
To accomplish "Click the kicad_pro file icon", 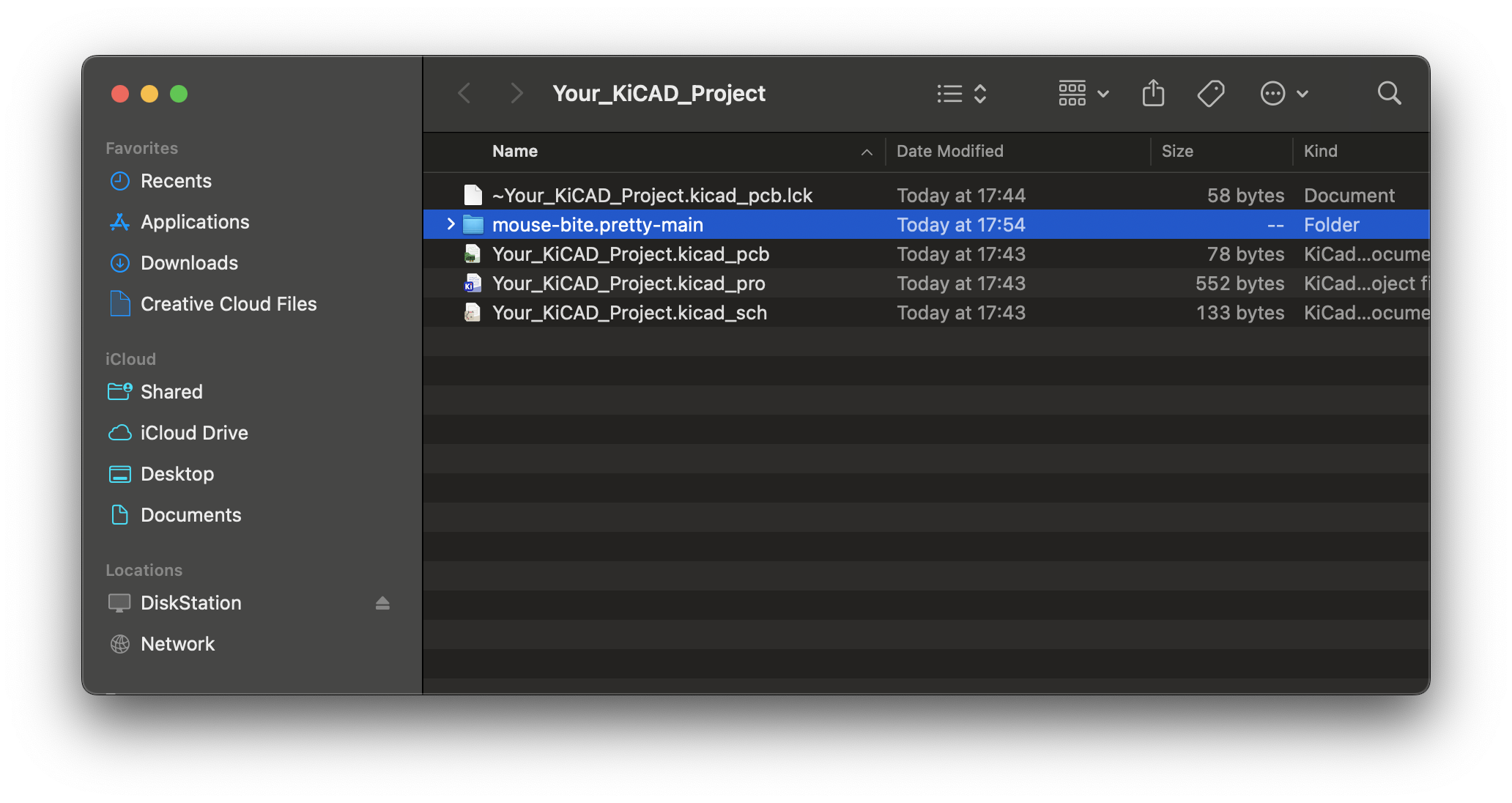I will click(472, 283).
